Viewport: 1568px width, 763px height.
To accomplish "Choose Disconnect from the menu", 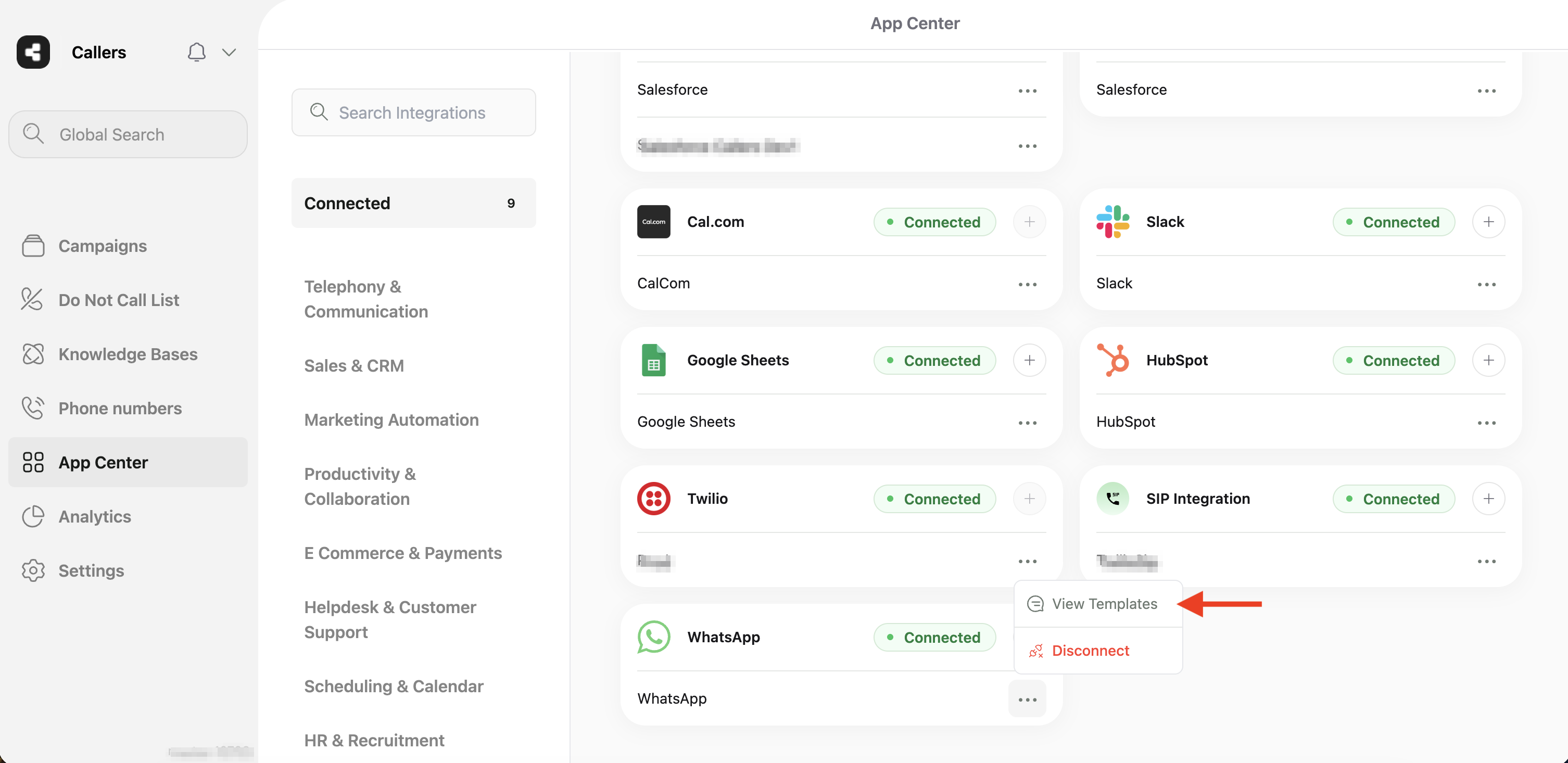I will click(x=1098, y=651).
